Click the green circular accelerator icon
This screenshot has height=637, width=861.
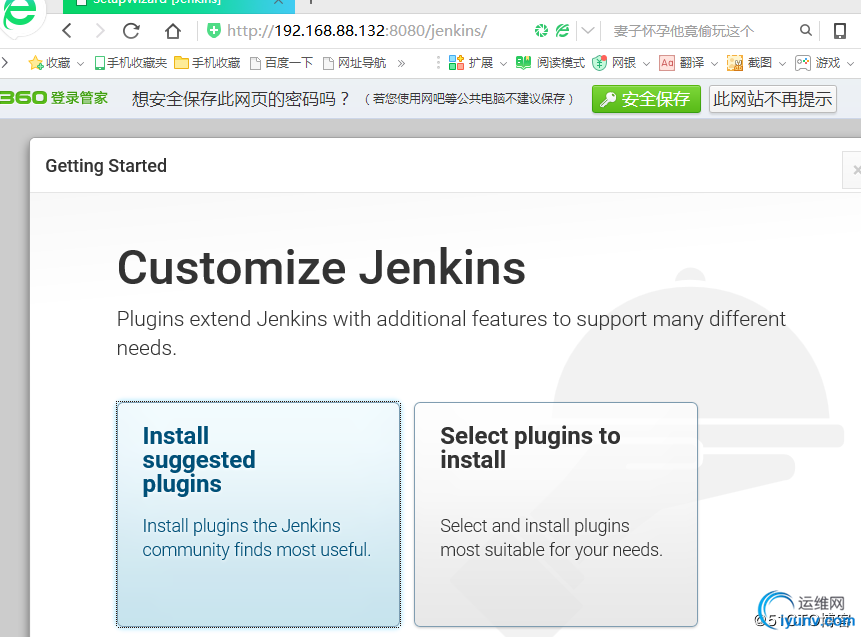[541, 30]
